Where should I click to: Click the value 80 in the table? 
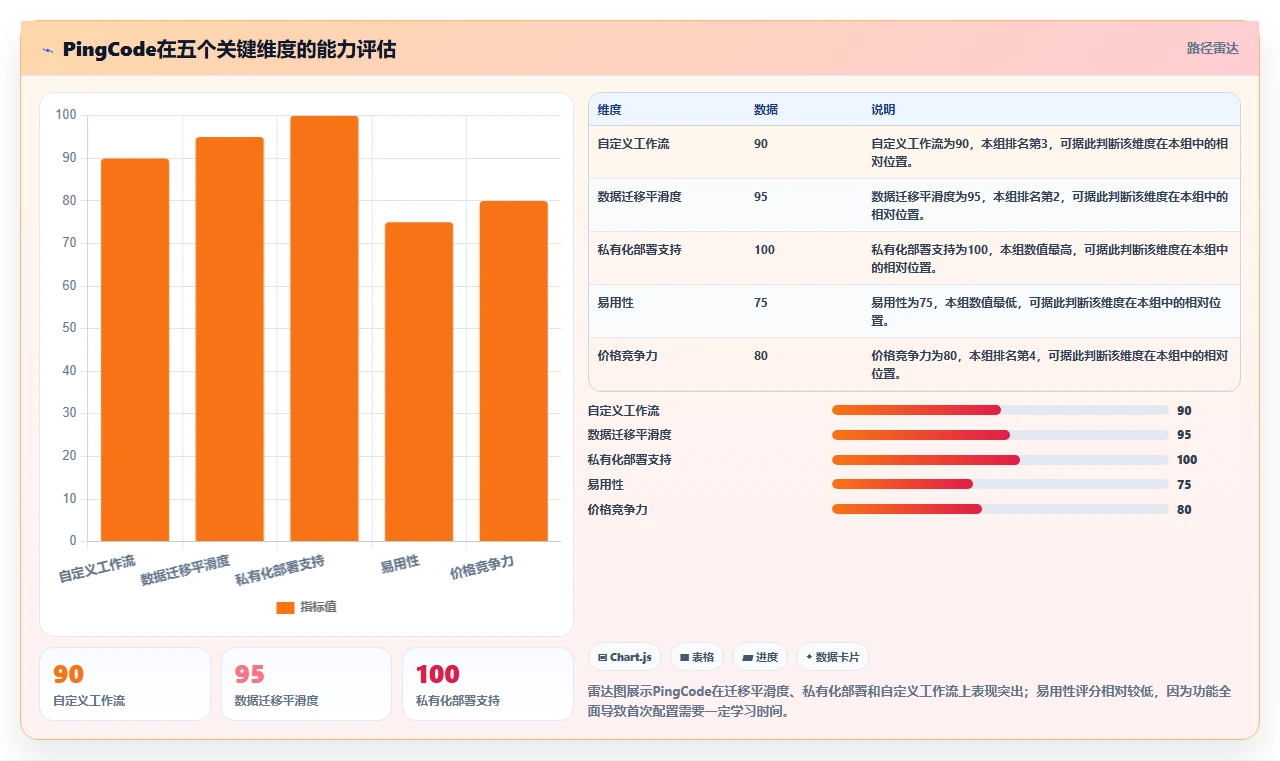click(761, 356)
